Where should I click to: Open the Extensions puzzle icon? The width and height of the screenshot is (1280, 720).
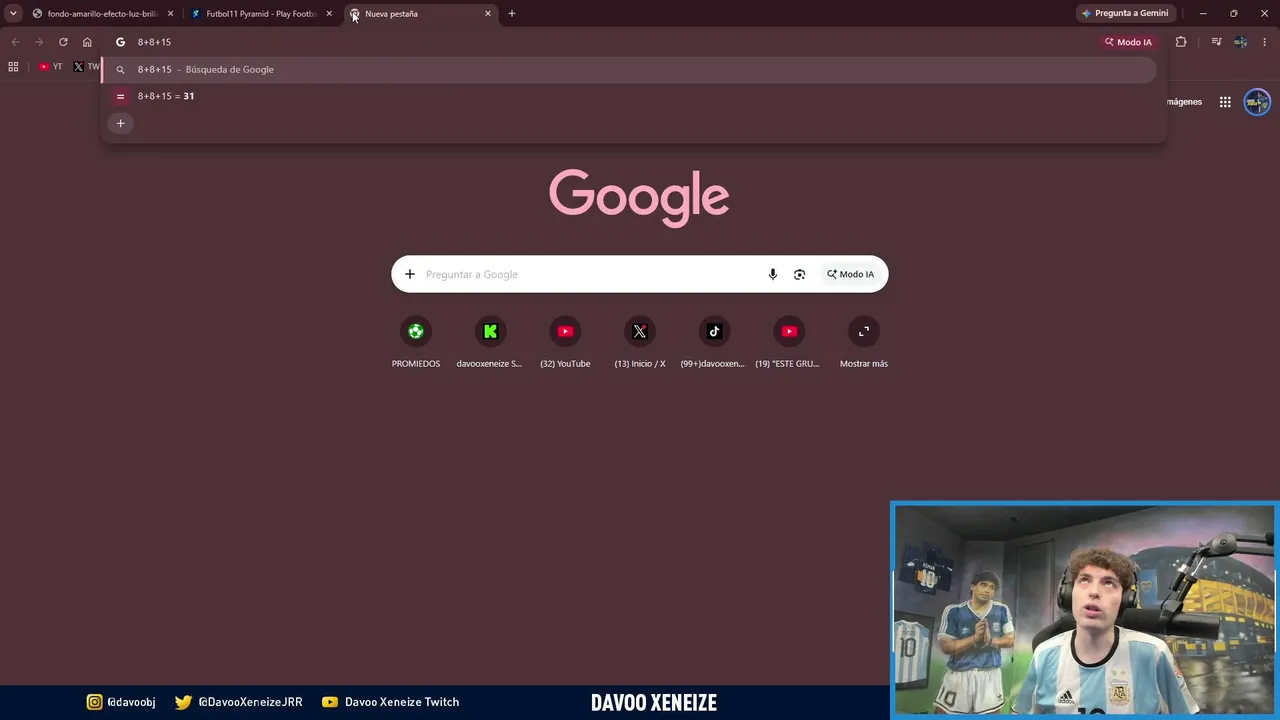coord(1181,42)
